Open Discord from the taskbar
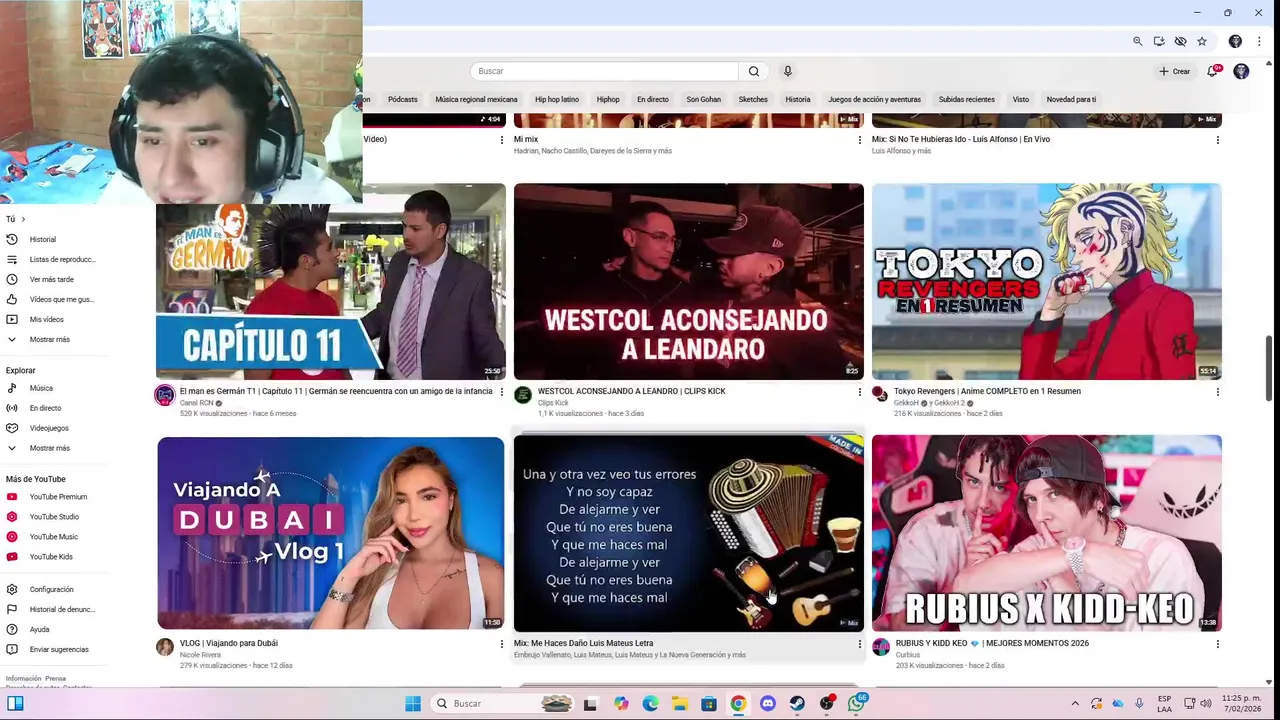The height and width of the screenshot is (720, 1280). click(768, 703)
